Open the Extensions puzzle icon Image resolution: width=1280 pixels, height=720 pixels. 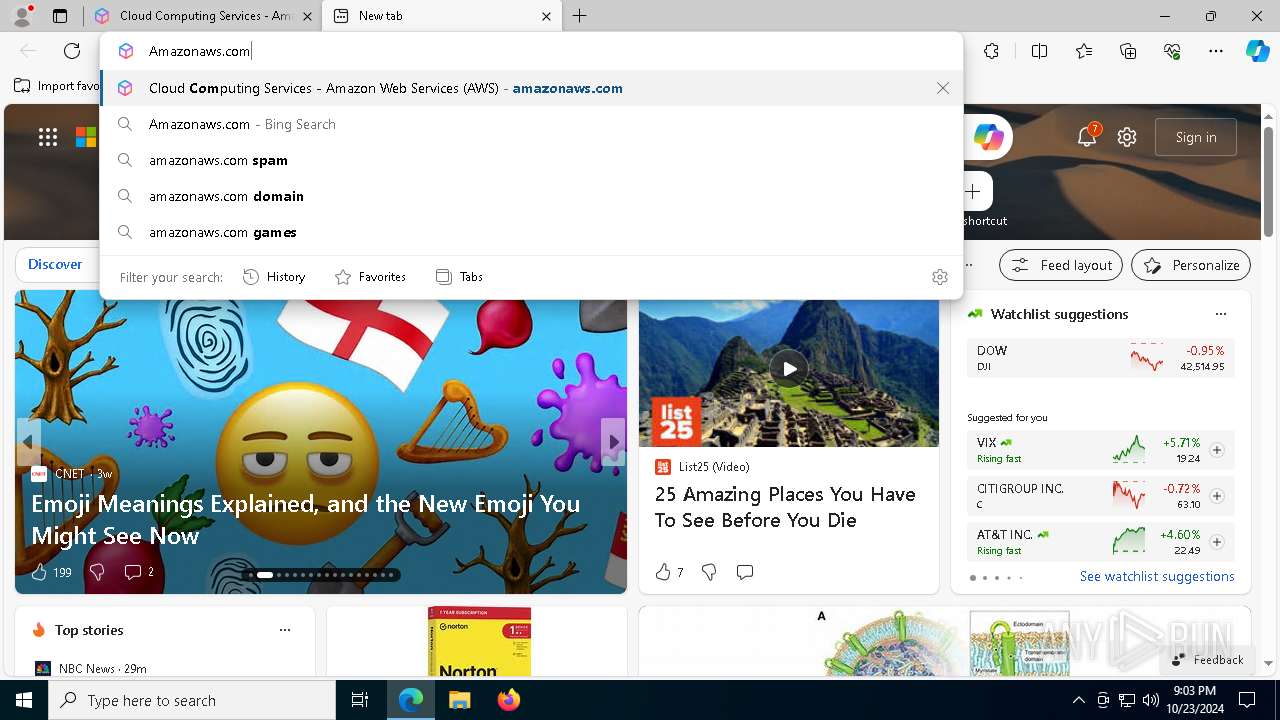pyautogui.click(x=991, y=51)
